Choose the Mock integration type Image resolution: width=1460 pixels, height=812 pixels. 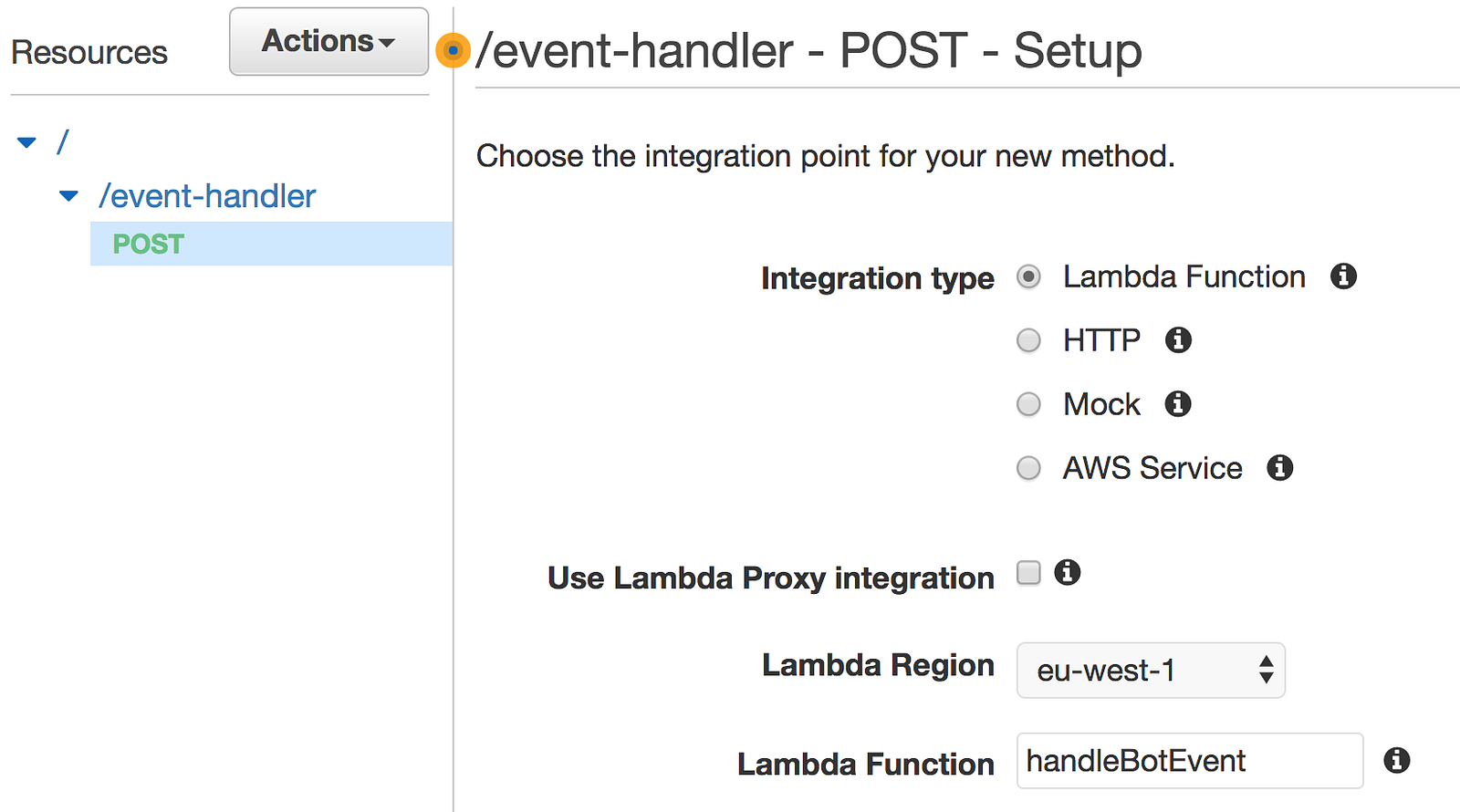pyautogui.click(x=1029, y=404)
